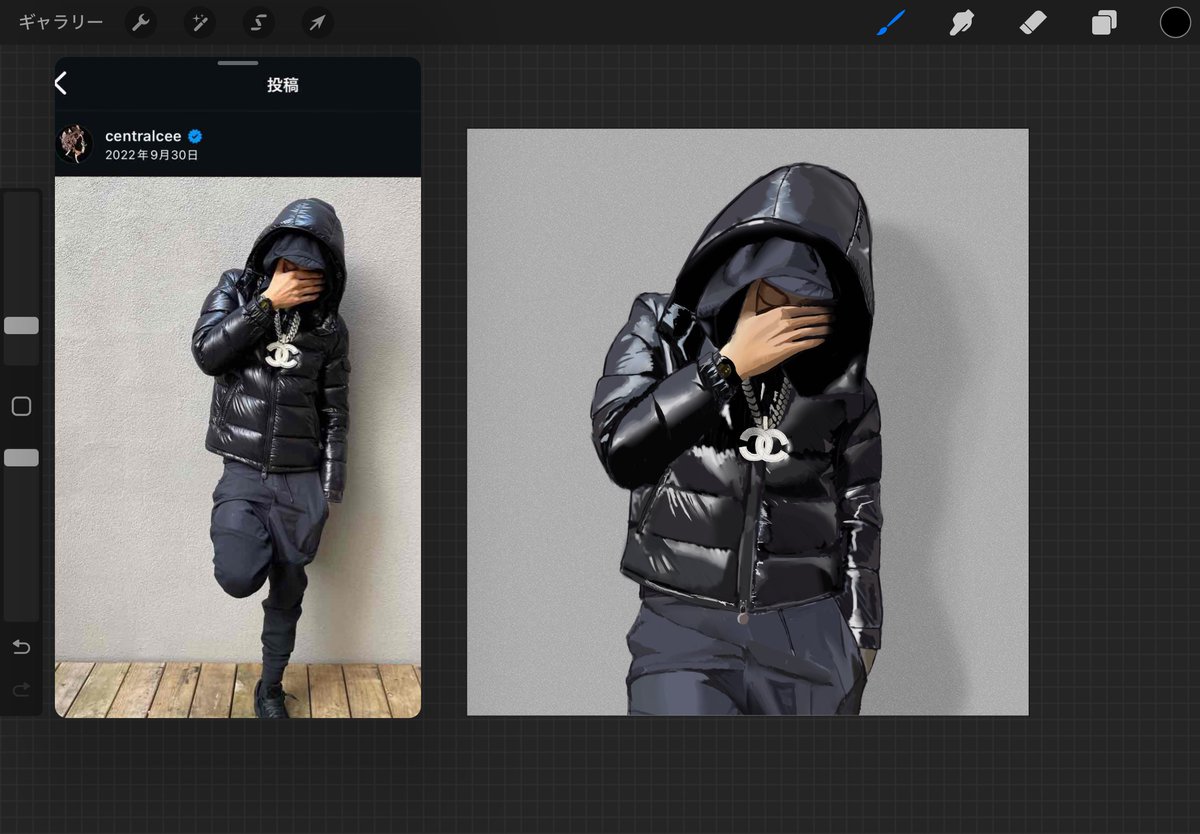Tap the 2022年9月30日 post date
1200x834 pixels.
(152, 155)
